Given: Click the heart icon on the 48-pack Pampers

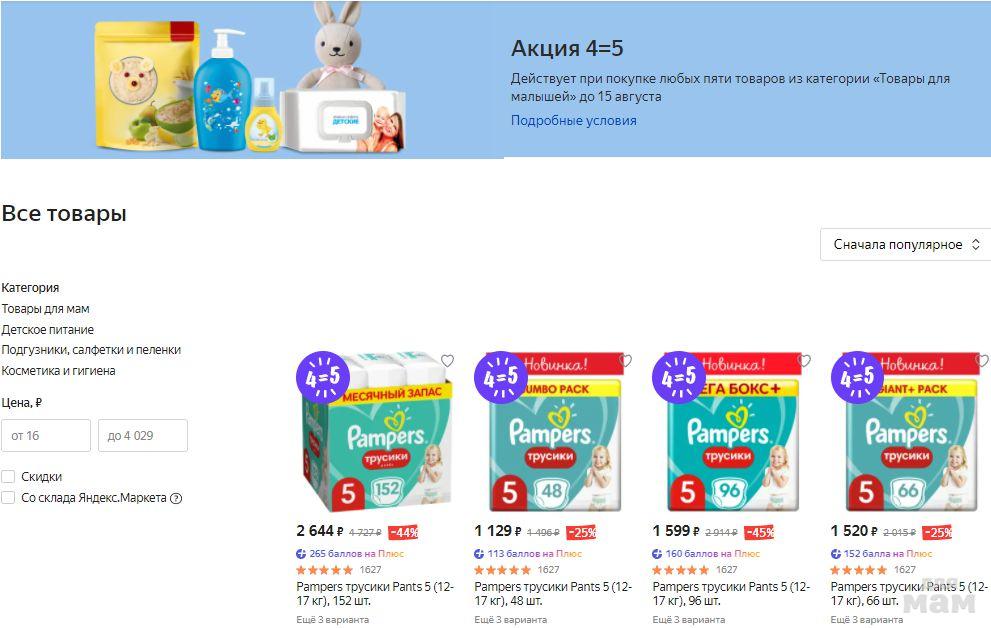Looking at the screenshot, I should click(x=625, y=360).
